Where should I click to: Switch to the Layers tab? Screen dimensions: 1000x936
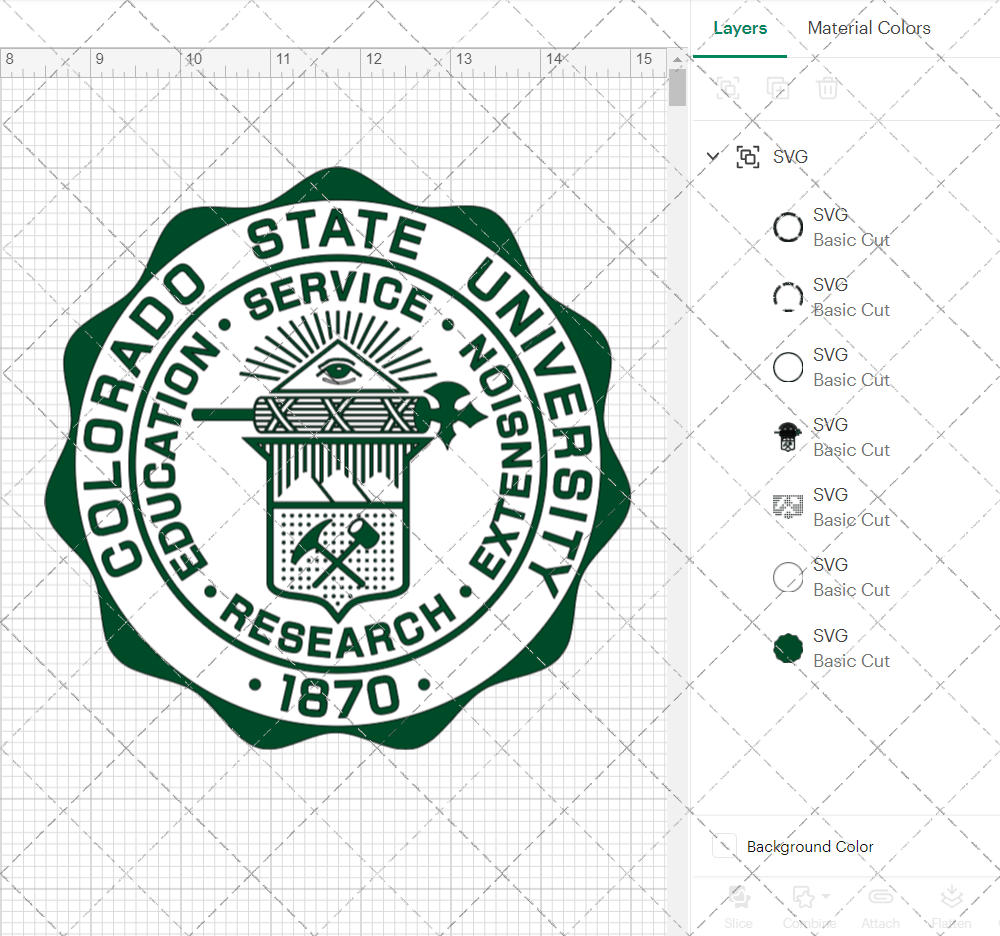(740, 28)
